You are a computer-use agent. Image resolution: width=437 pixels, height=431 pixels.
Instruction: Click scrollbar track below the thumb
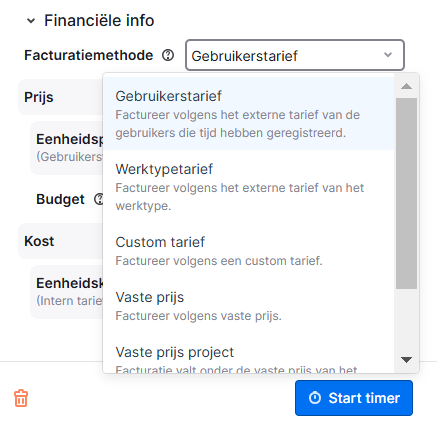point(406,318)
